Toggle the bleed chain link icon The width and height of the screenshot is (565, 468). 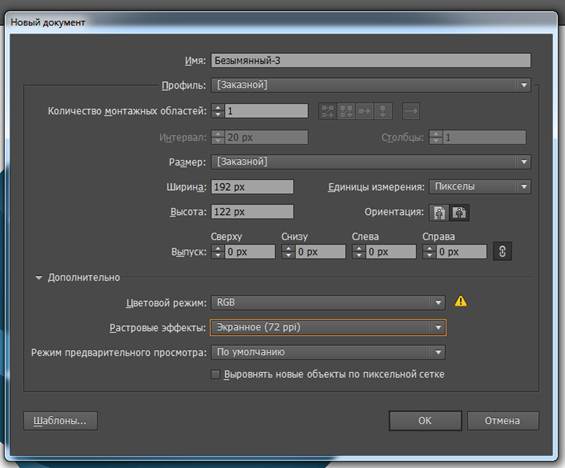pyautogui.click(x=502, y=251)
